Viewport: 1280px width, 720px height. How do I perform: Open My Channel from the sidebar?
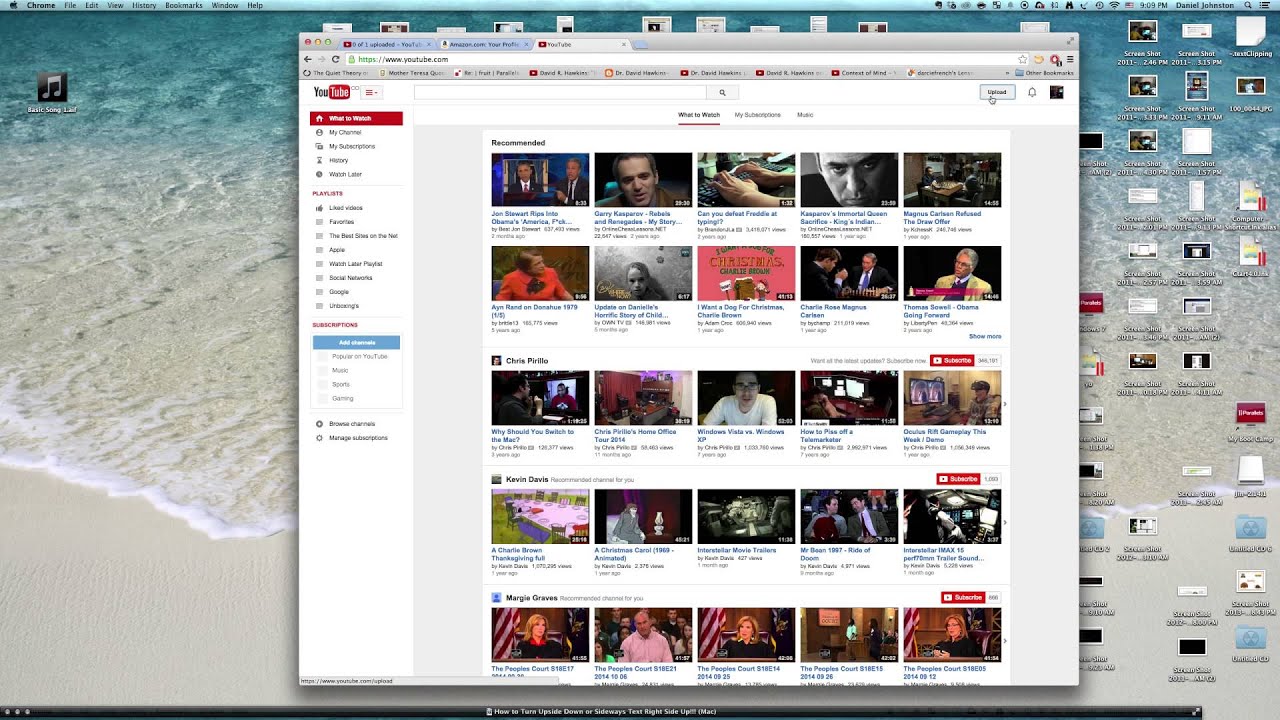345,132
